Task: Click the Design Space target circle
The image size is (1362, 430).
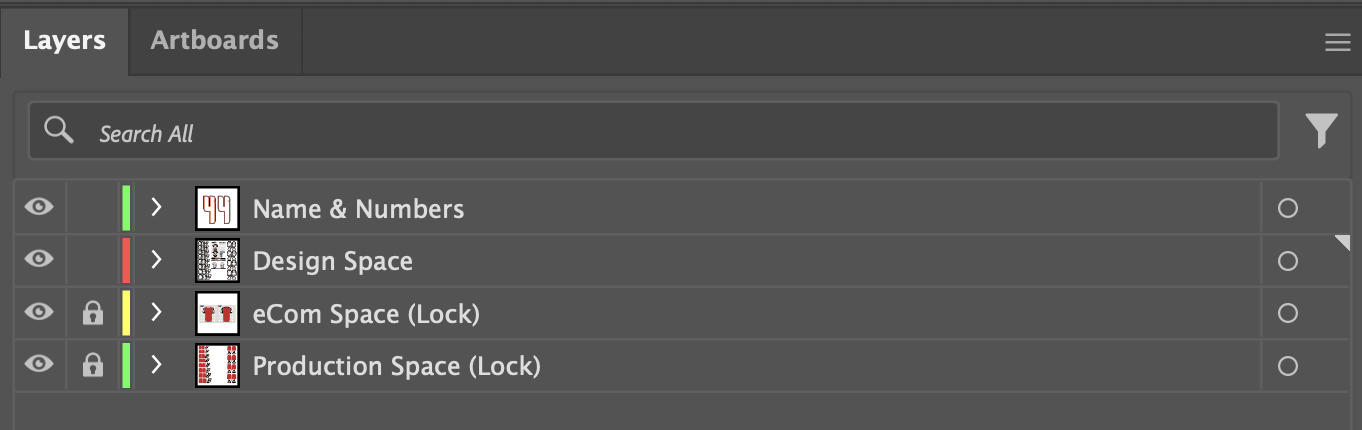Action: (1288, 261)
